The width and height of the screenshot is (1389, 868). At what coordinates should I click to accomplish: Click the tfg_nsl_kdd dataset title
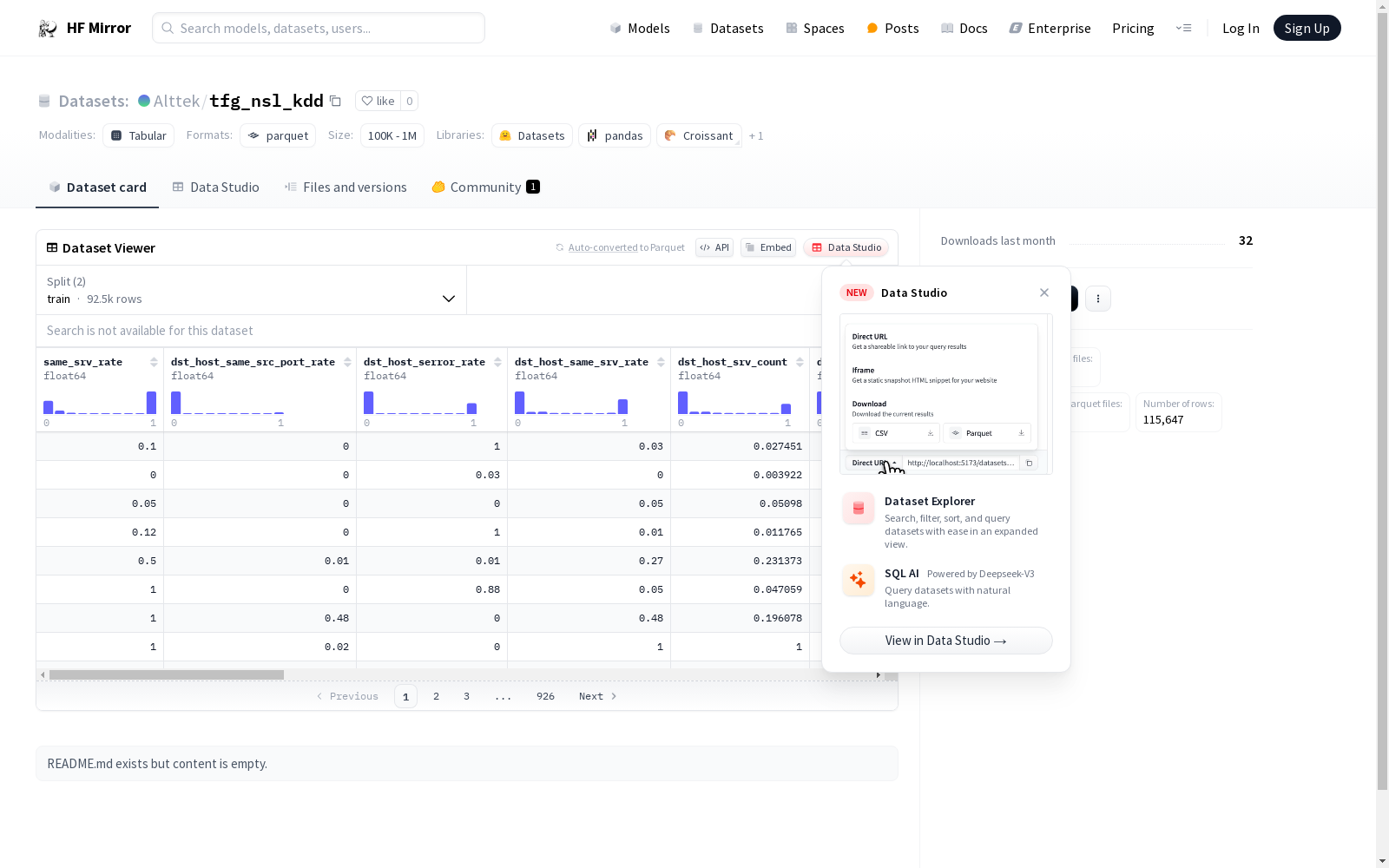coord(267,101)
